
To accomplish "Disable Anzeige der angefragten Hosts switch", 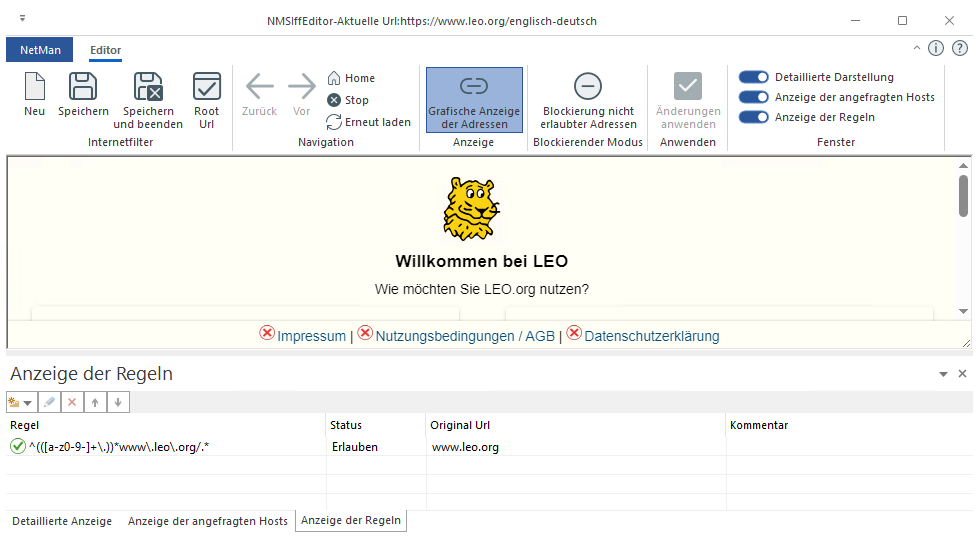I will 753,97.
